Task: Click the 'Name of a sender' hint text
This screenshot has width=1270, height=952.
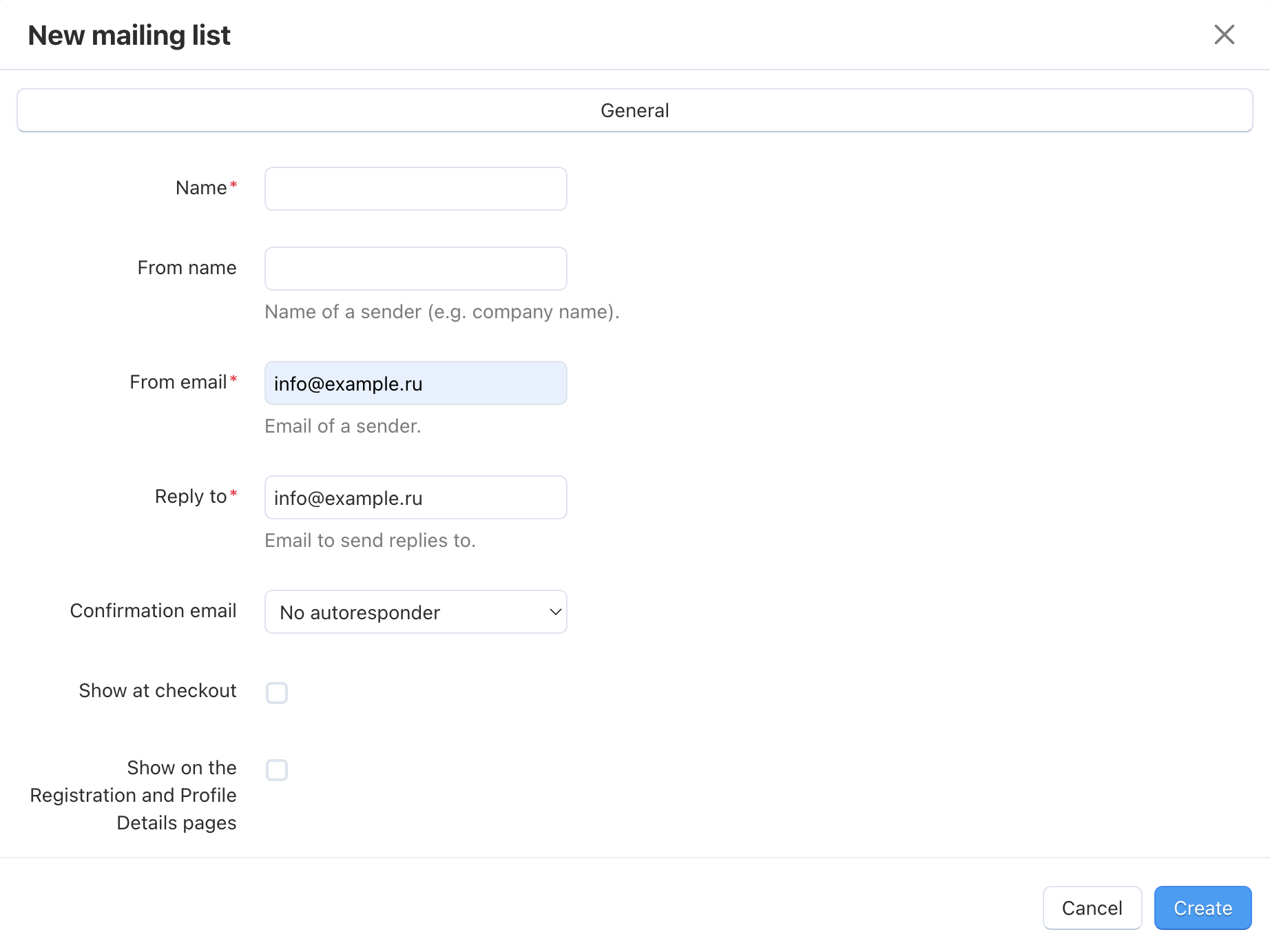Action: [x=442, y=312]
